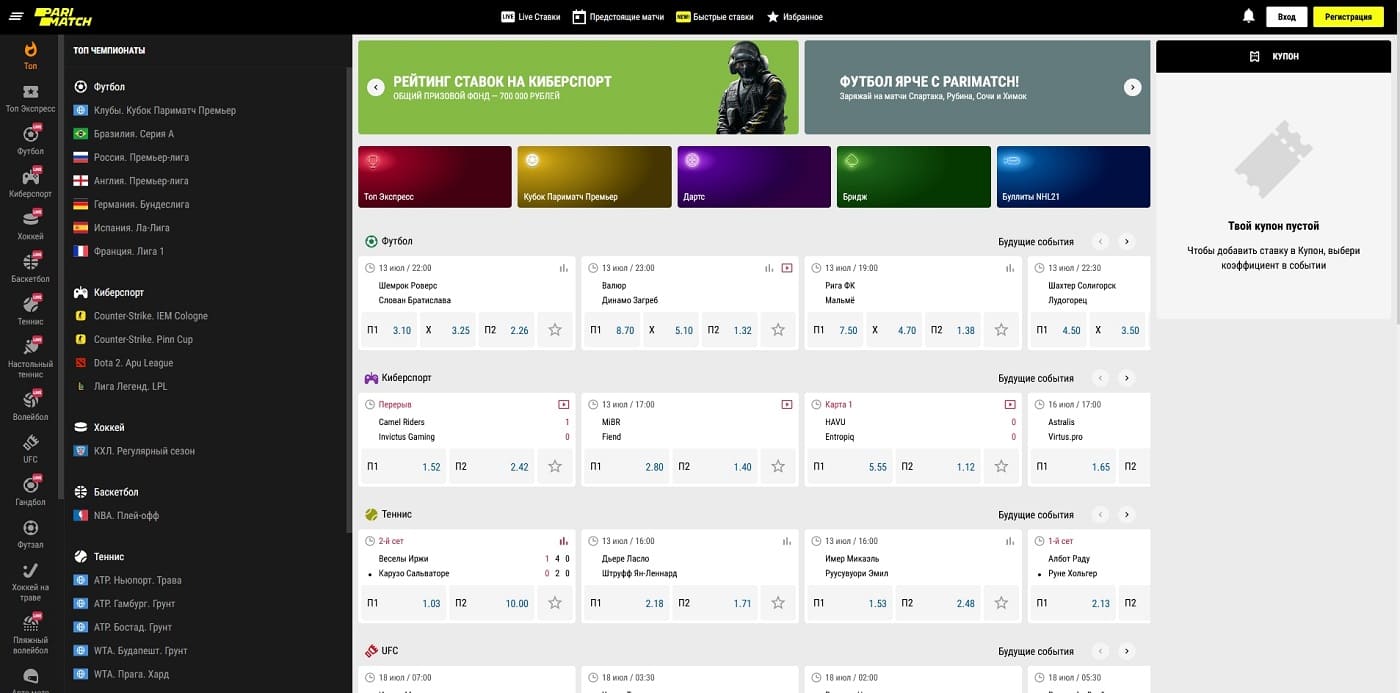Click the notifications bell icon

(1248, 16)
